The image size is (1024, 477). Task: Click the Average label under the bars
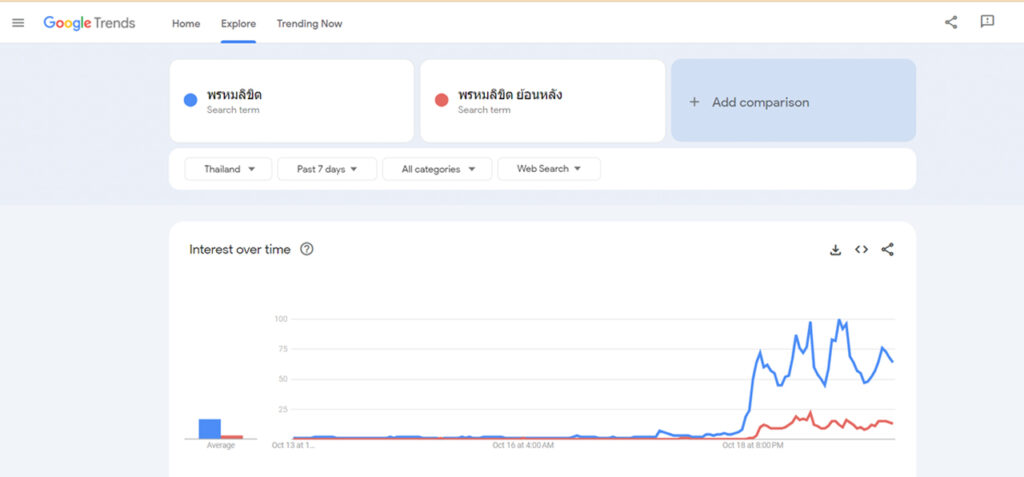coord(221,446)
